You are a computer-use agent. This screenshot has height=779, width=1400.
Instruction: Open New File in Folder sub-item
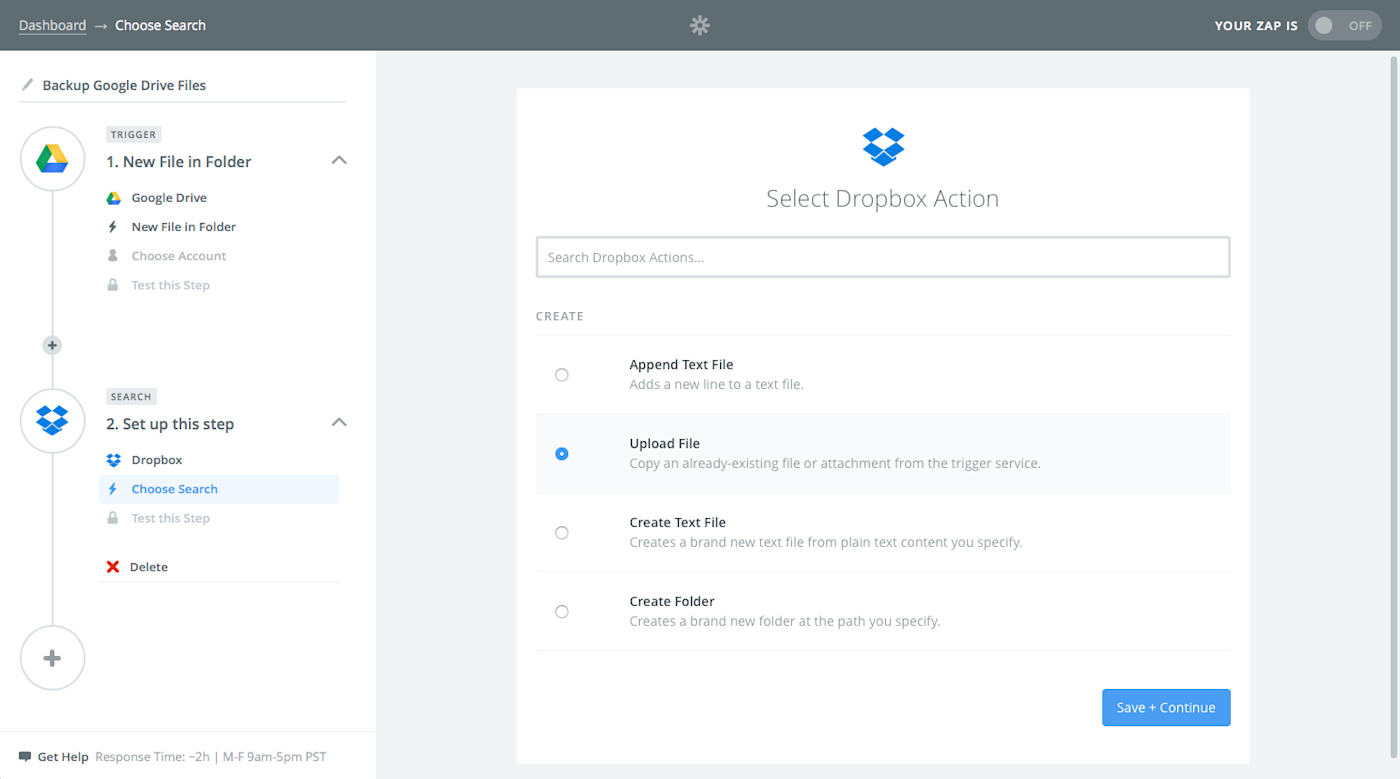pyautogui.click(x=184, y=227)
